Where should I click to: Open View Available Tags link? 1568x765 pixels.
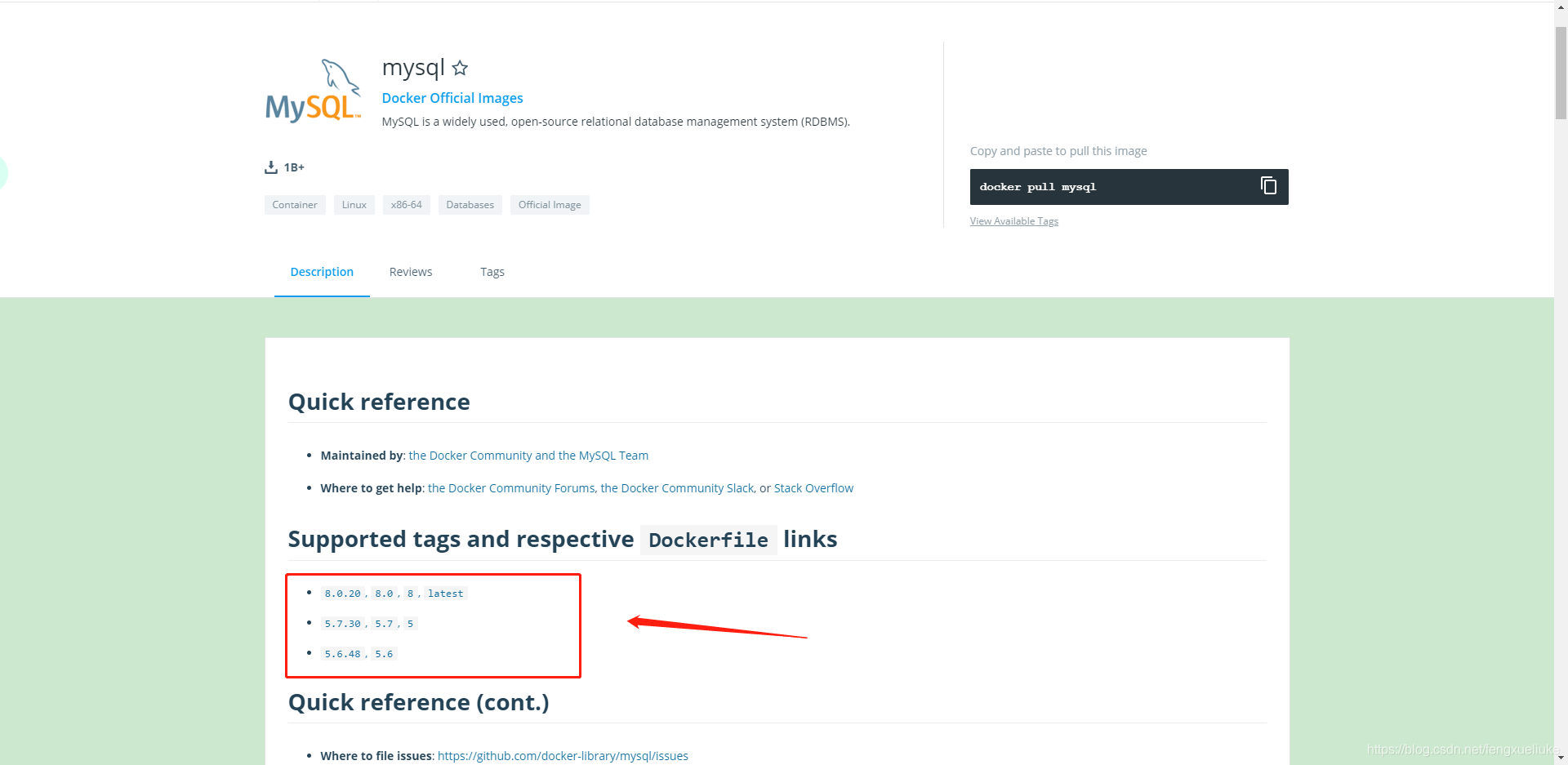point(1014,221)
